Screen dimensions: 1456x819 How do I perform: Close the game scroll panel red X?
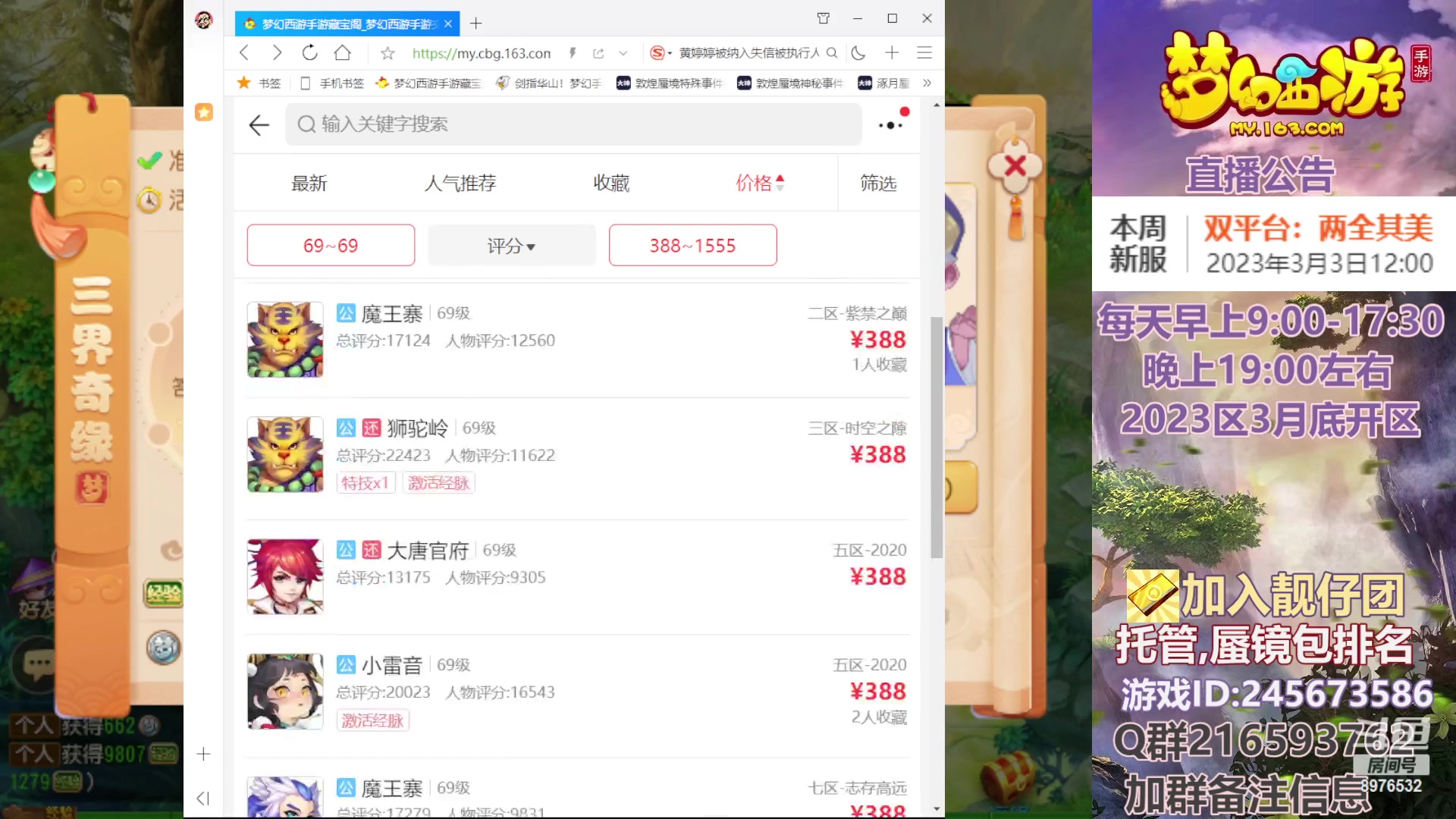pyautogui.click(x=1015, y=165)
